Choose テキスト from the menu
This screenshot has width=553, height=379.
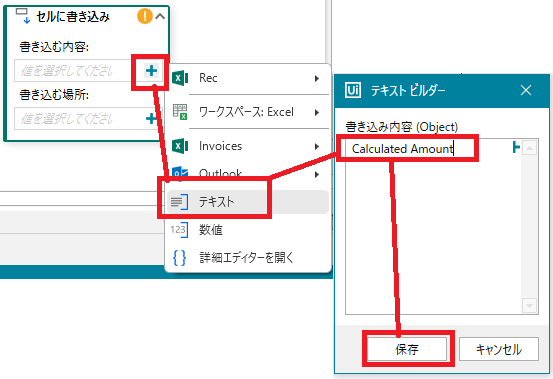[248, 202]
